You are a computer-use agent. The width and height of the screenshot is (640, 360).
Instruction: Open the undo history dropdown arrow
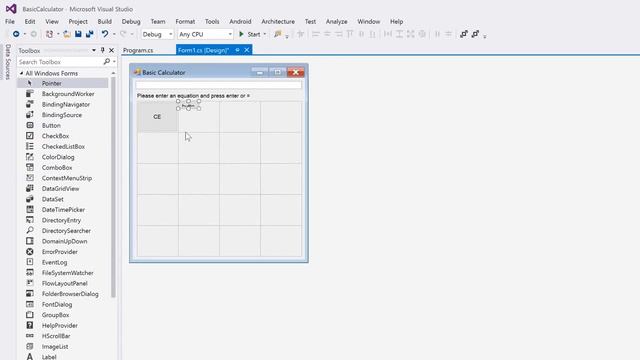pos(114,34)
